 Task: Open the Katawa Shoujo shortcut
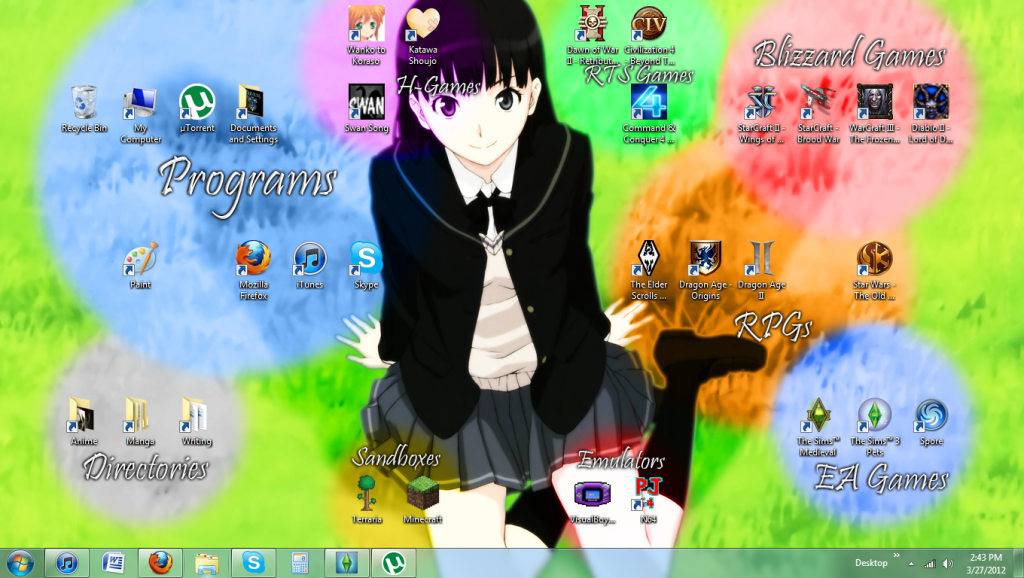tap(422, 24)
